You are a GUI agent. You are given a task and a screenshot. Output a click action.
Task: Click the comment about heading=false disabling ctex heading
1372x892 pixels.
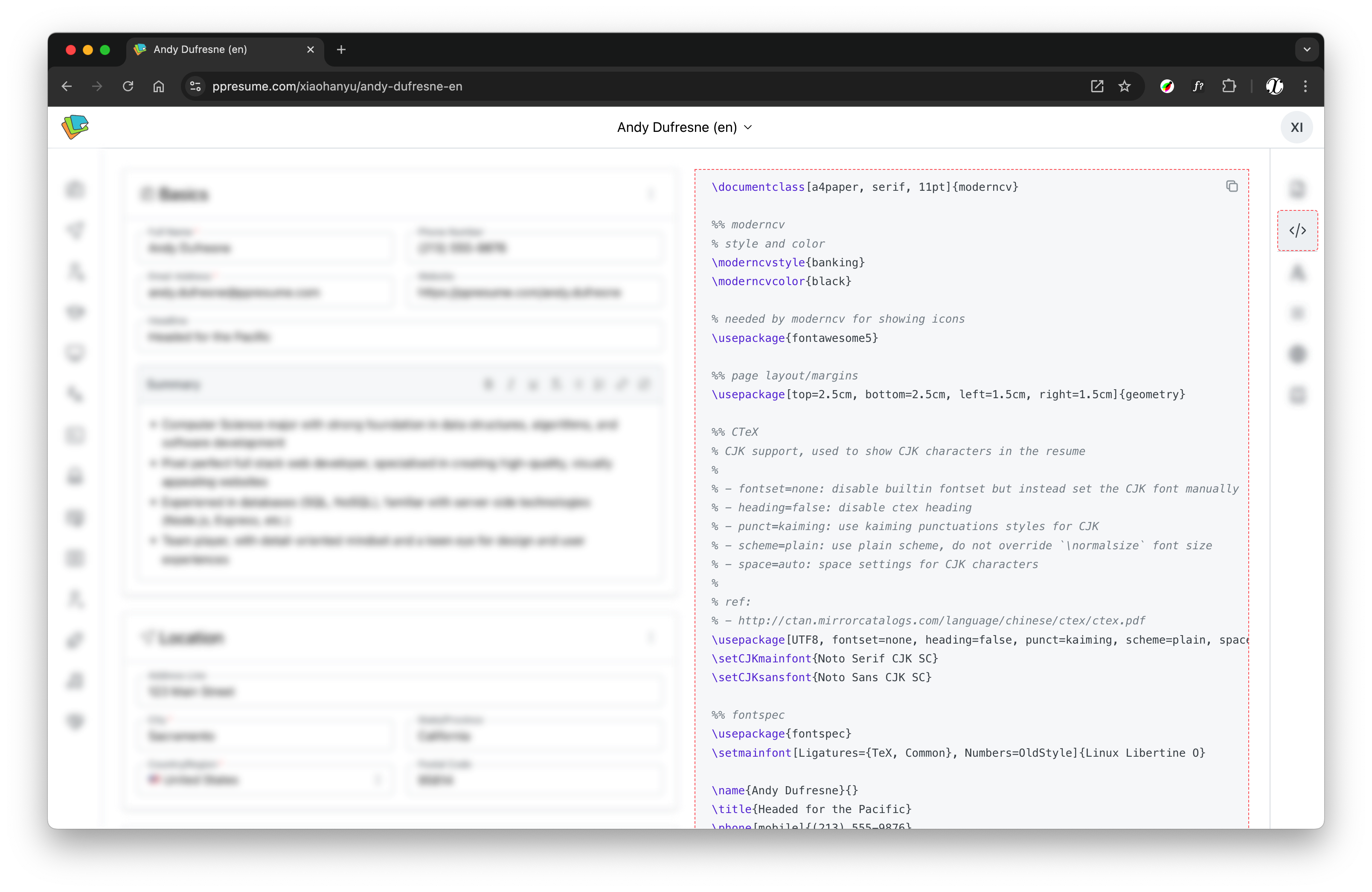841,507
